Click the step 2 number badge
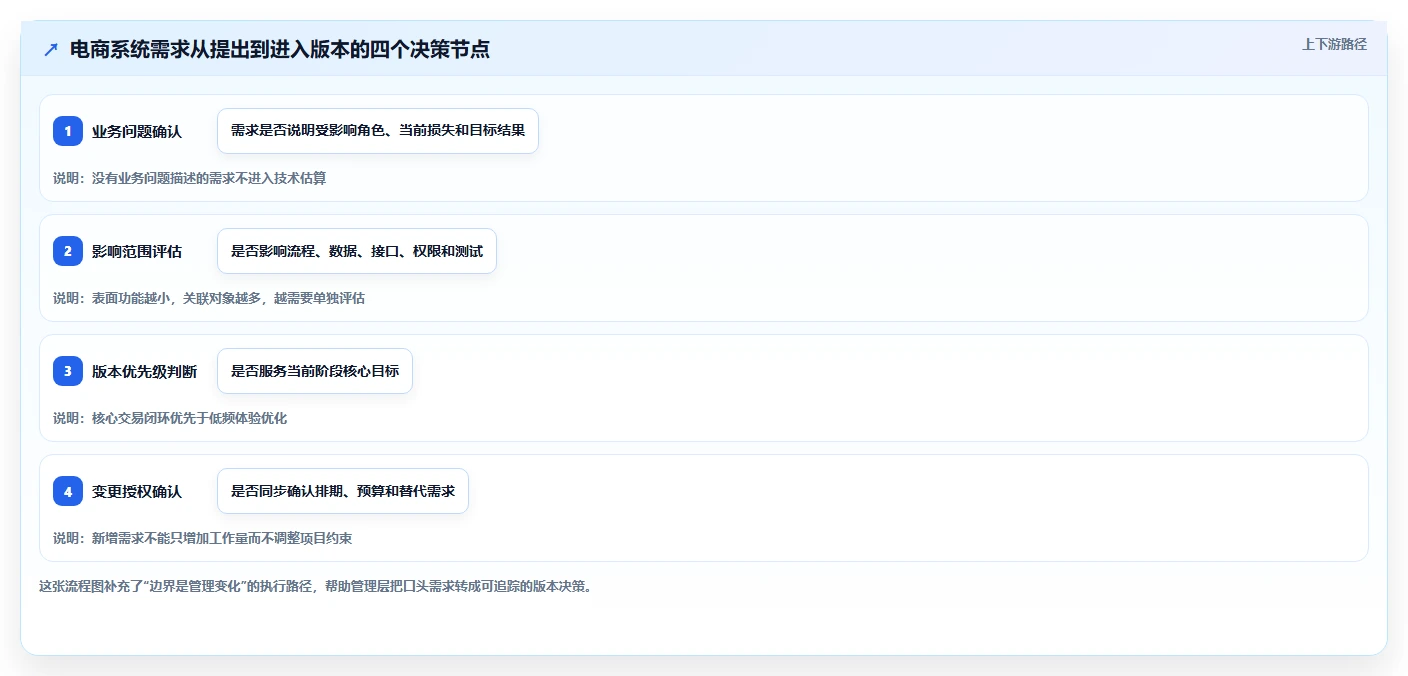This screenshot has height=676, width=1408. tap(68, 251)
